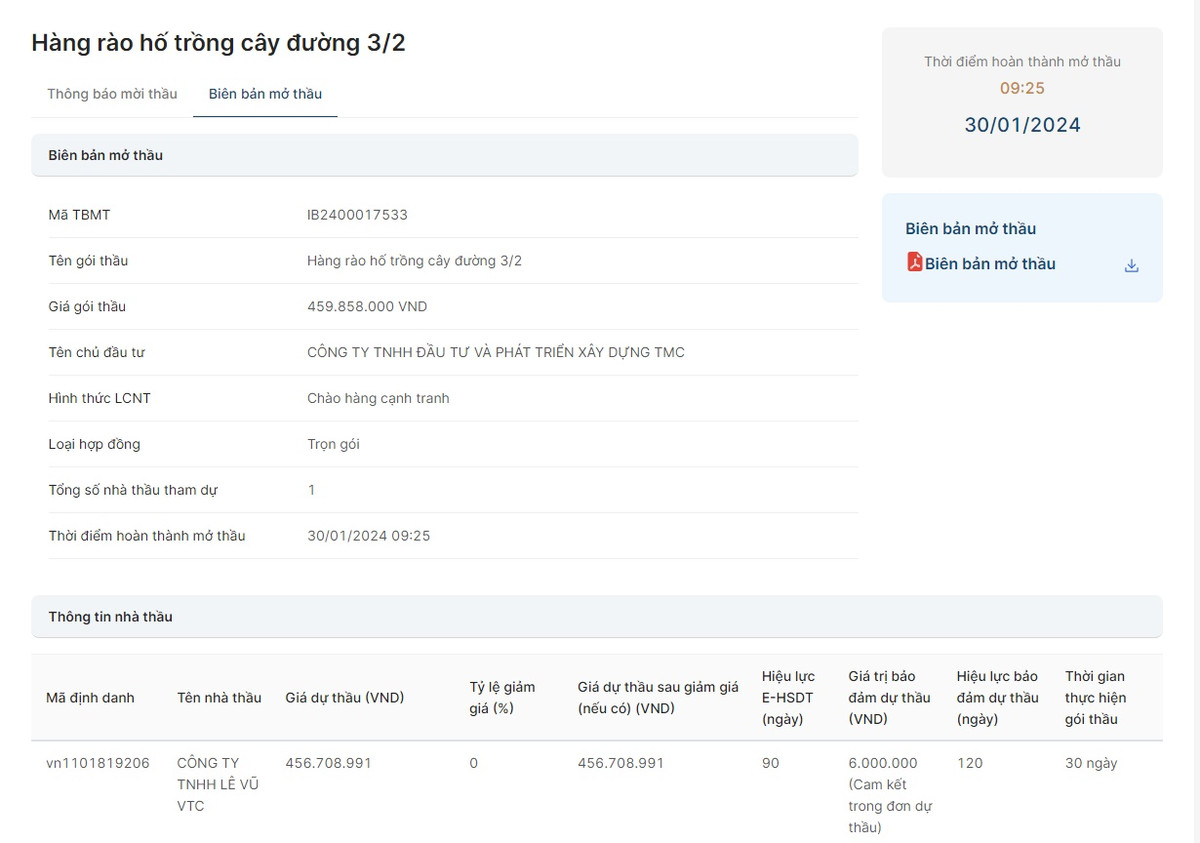1200x843 pixels.
Task: Click the red PDF file icon
Action: 914,263
